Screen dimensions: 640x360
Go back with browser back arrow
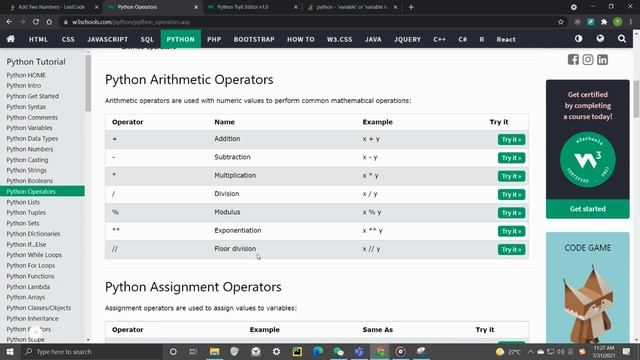click(9, 22)
